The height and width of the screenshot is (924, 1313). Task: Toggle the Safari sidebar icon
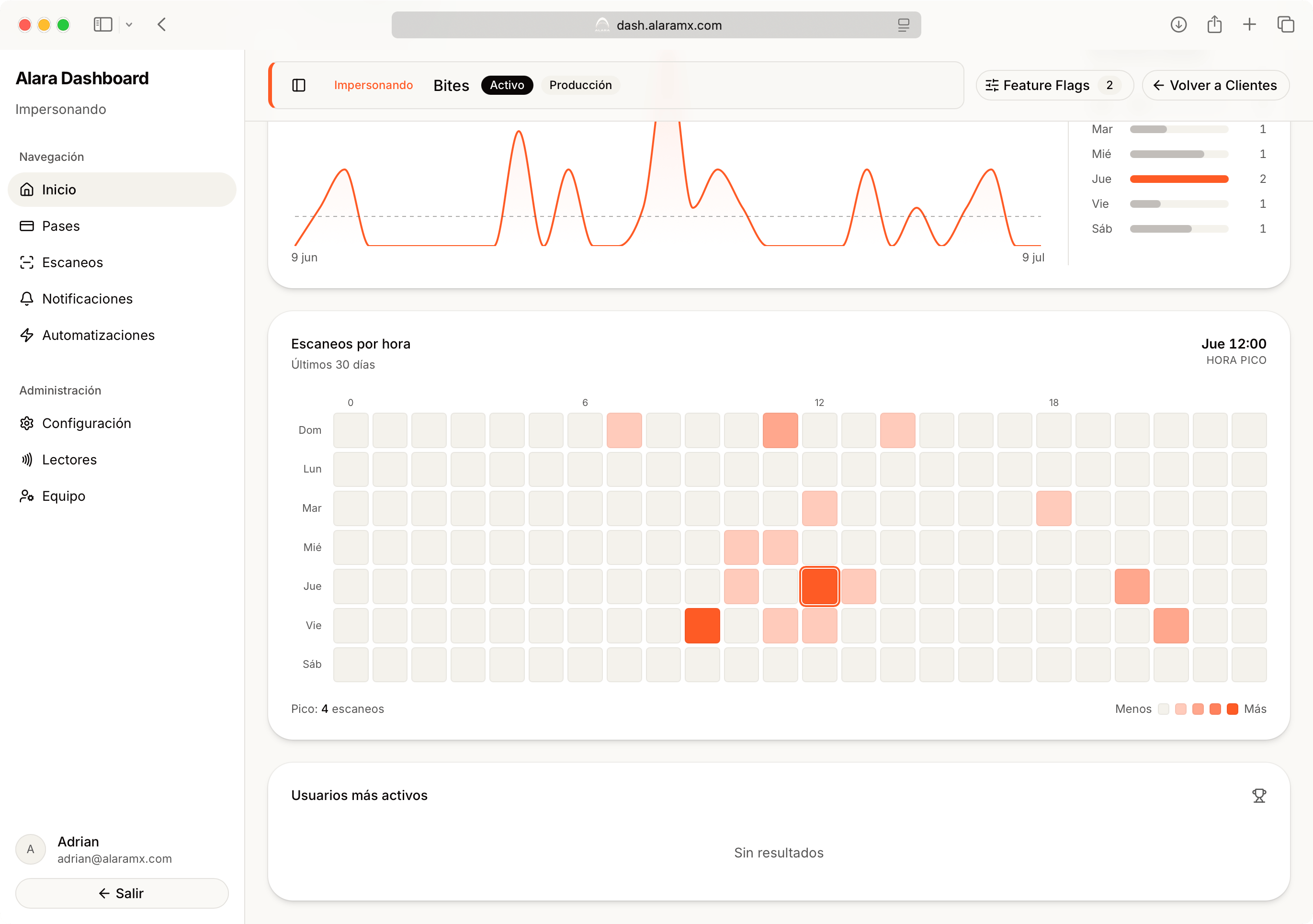pyautogui.click(x=102, y=24)
